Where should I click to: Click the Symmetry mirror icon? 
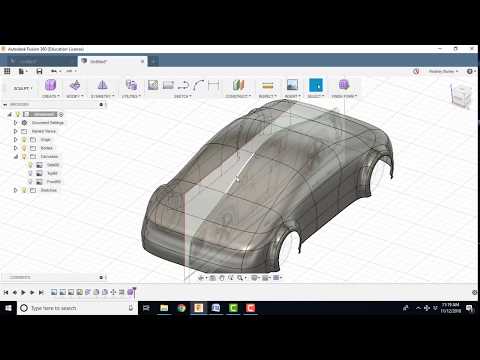tap(102, 85)
